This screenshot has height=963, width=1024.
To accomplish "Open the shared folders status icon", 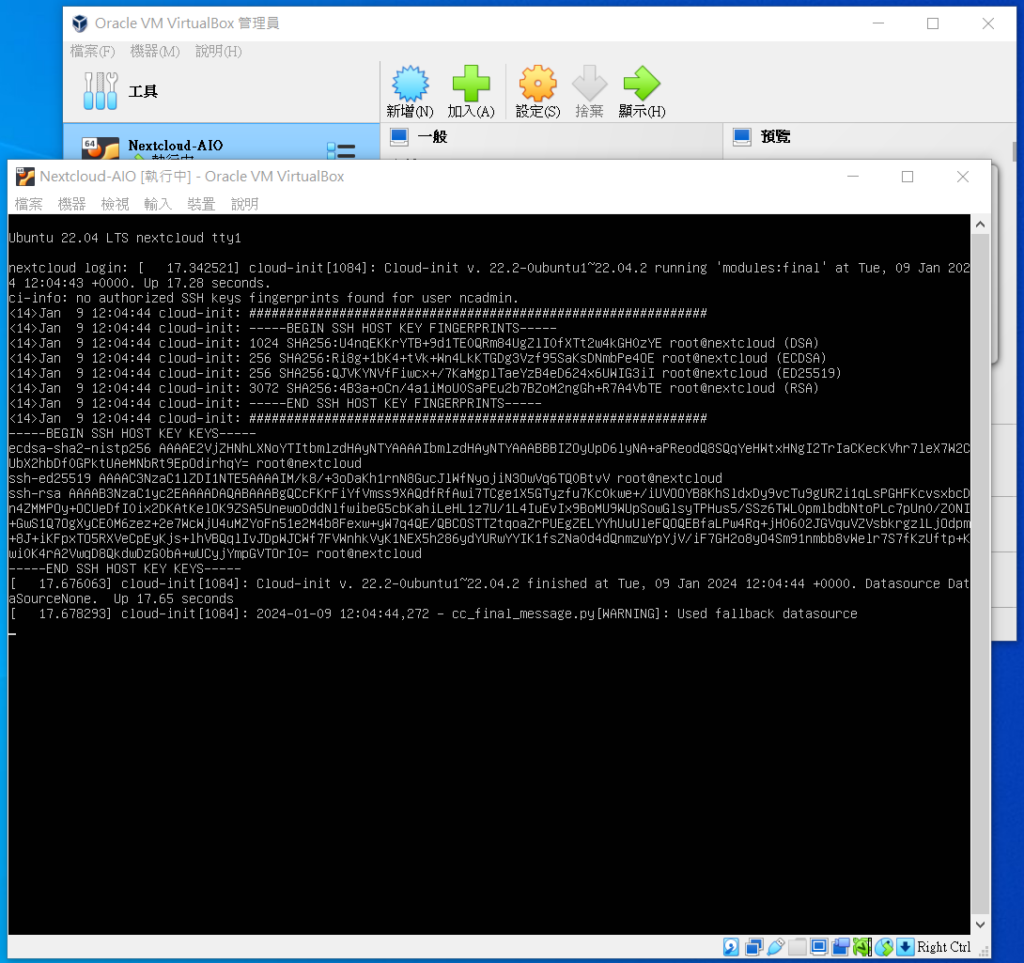I will pos(797,946).
